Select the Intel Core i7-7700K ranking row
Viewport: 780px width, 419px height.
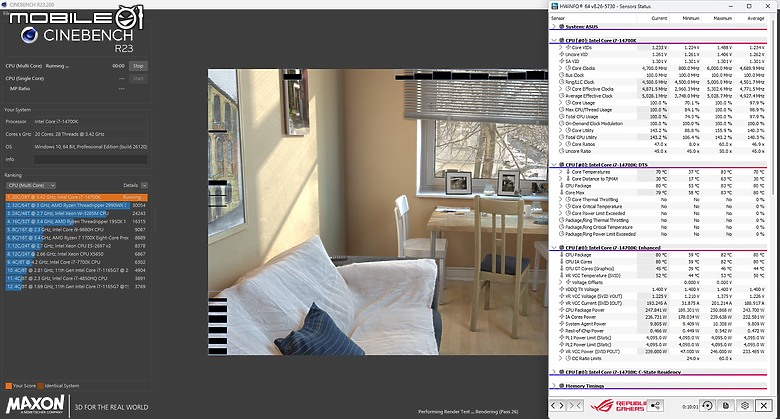tap(76, 262)
